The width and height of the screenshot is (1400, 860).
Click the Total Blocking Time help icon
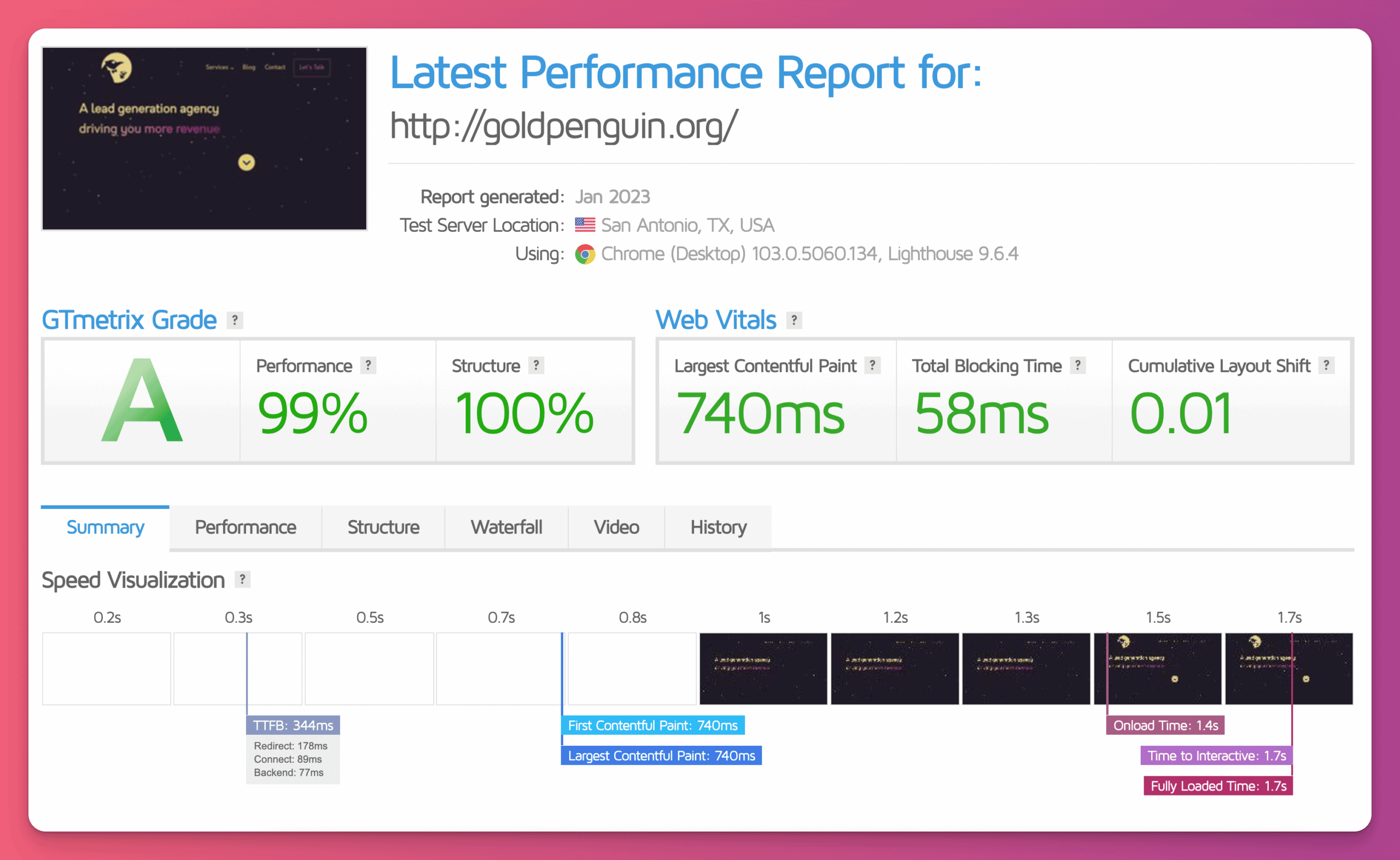[x=1077, y=365]
